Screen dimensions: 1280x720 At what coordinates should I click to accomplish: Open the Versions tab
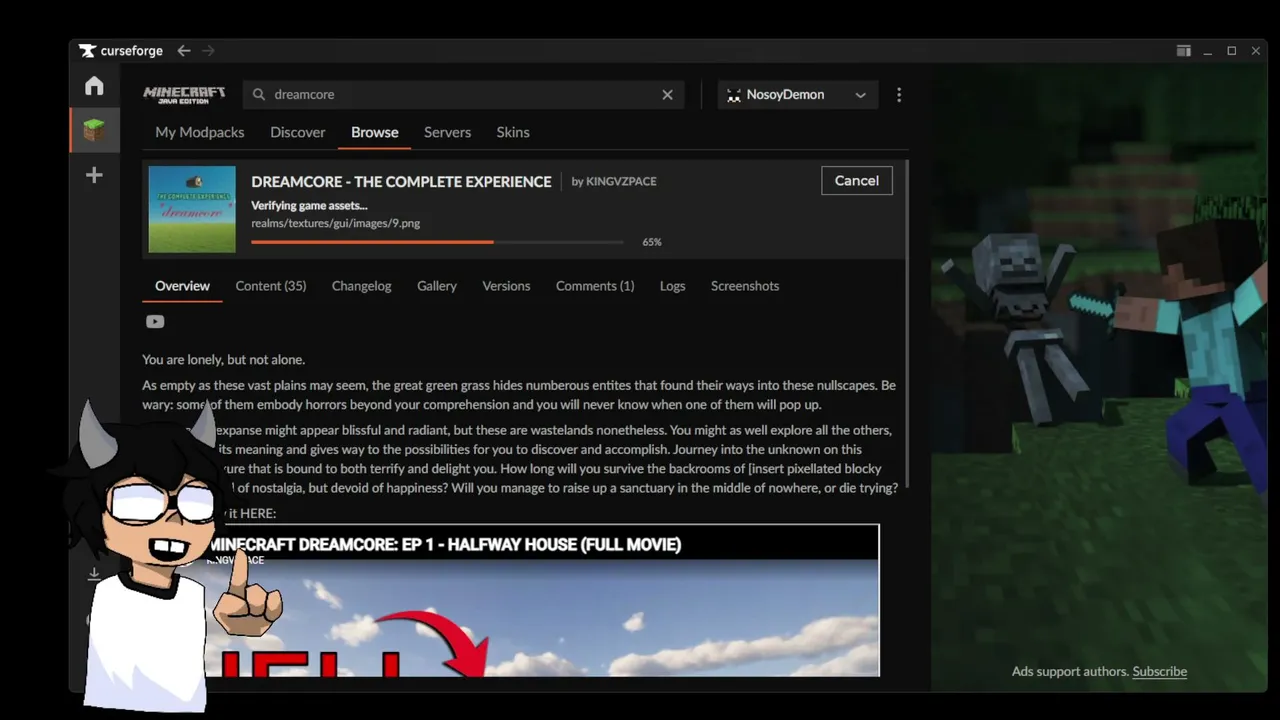tap(506, 286)
